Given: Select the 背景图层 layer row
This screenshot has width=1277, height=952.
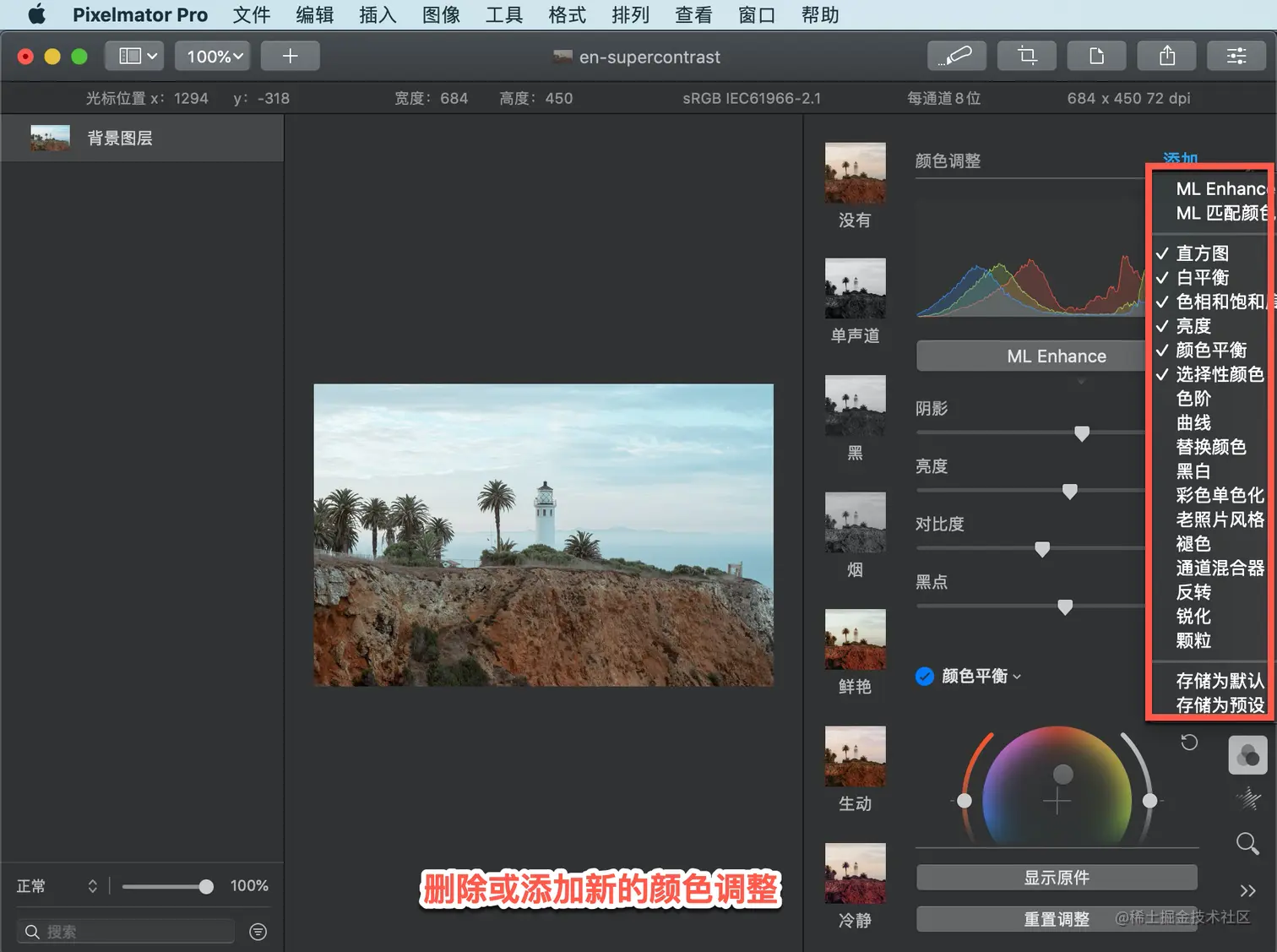Looking at the screenshot, I should coord(142,138).
